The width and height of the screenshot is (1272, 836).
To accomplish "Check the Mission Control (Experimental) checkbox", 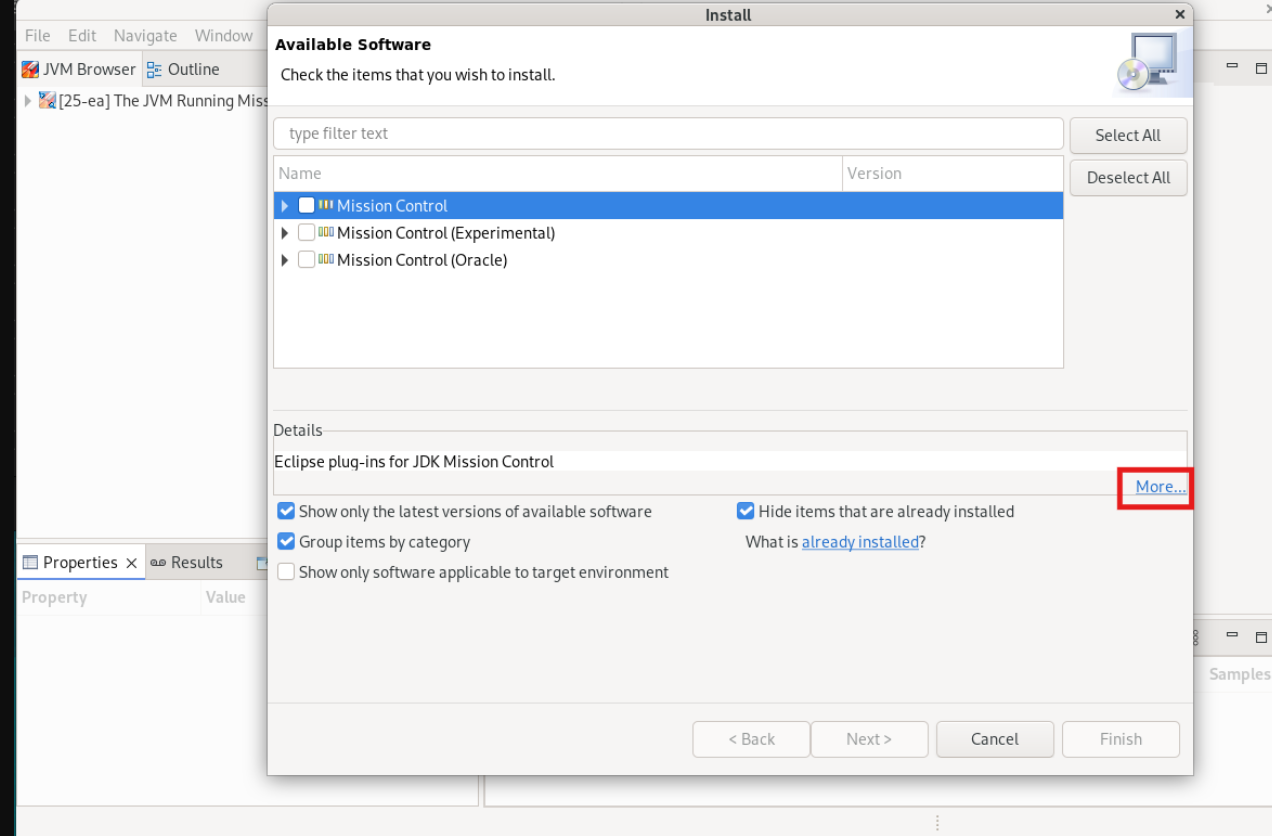I will point(306,232).
